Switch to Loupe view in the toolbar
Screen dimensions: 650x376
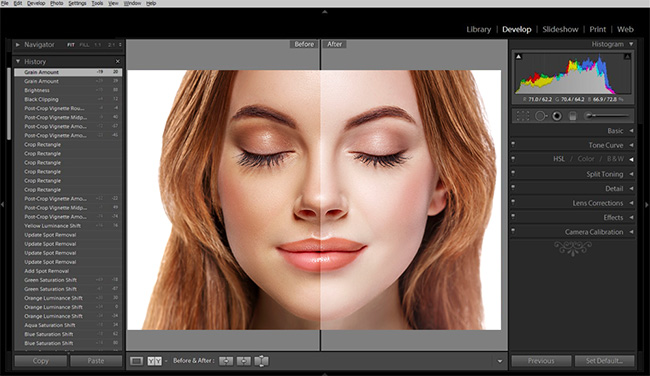tap(136, 361)
